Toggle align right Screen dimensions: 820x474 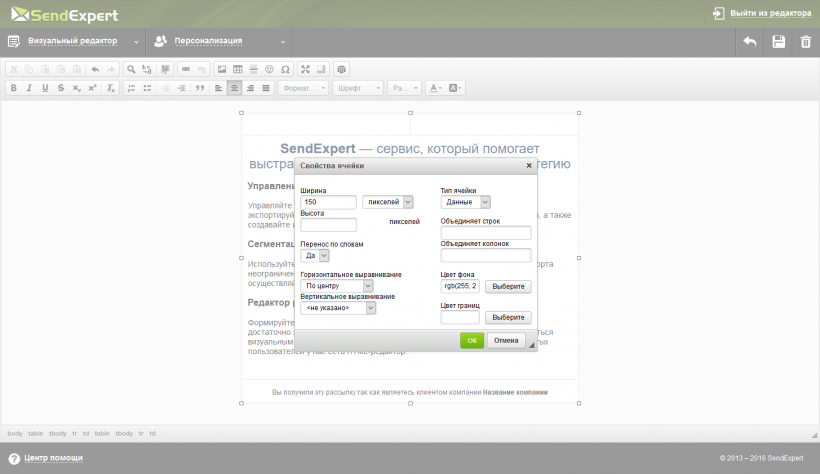(250, 88)
